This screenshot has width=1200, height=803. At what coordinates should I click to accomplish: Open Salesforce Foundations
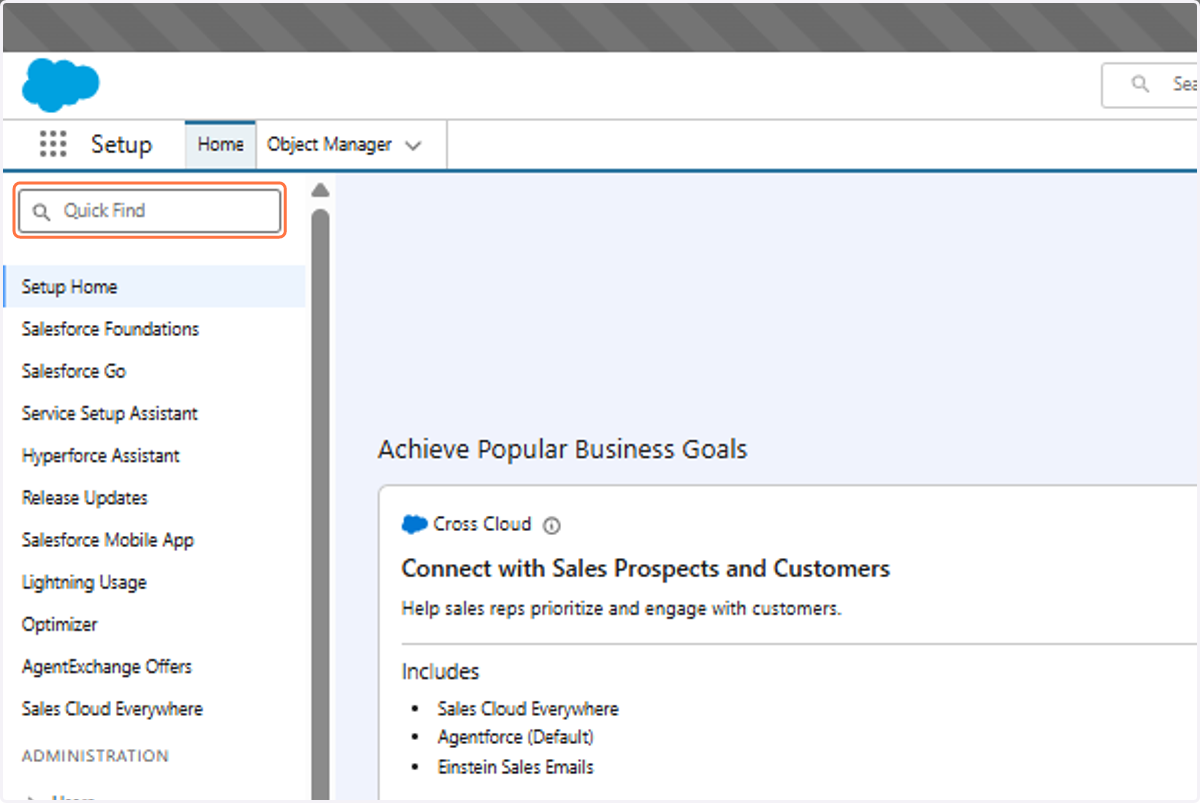pos(110,329)
